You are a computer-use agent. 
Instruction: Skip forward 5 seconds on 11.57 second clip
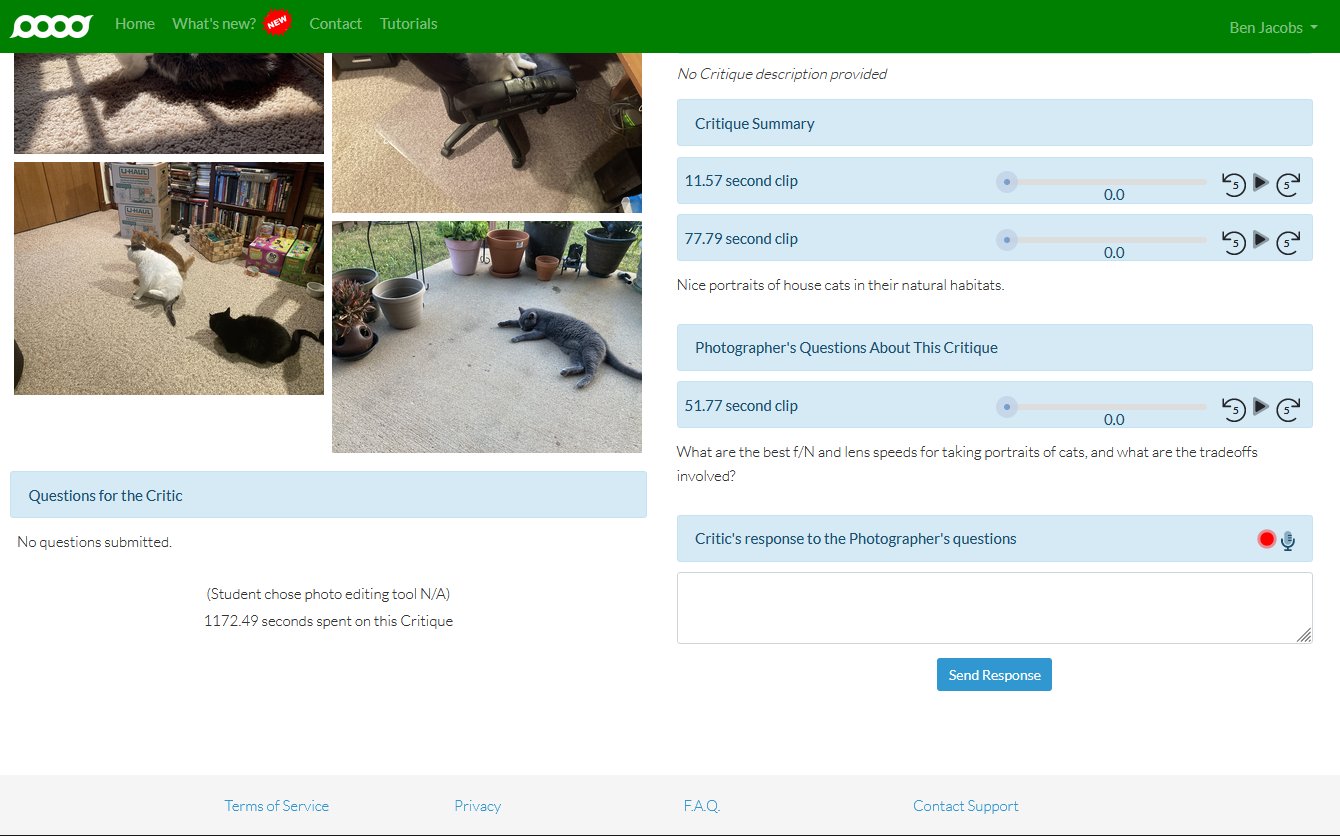pyautogui.click(x=1289, y=183)
